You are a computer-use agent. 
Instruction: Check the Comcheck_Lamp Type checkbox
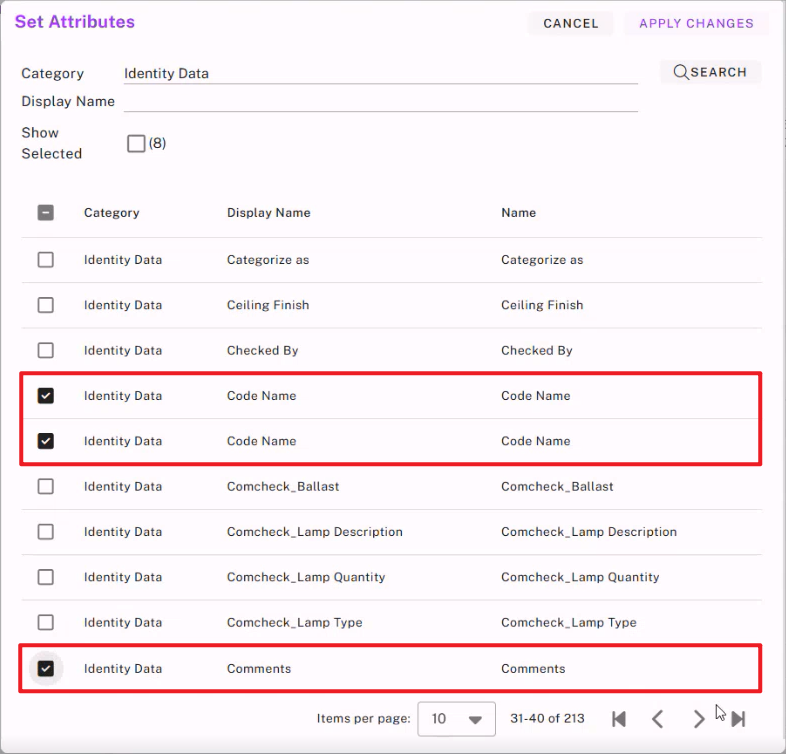click(46, 622)
